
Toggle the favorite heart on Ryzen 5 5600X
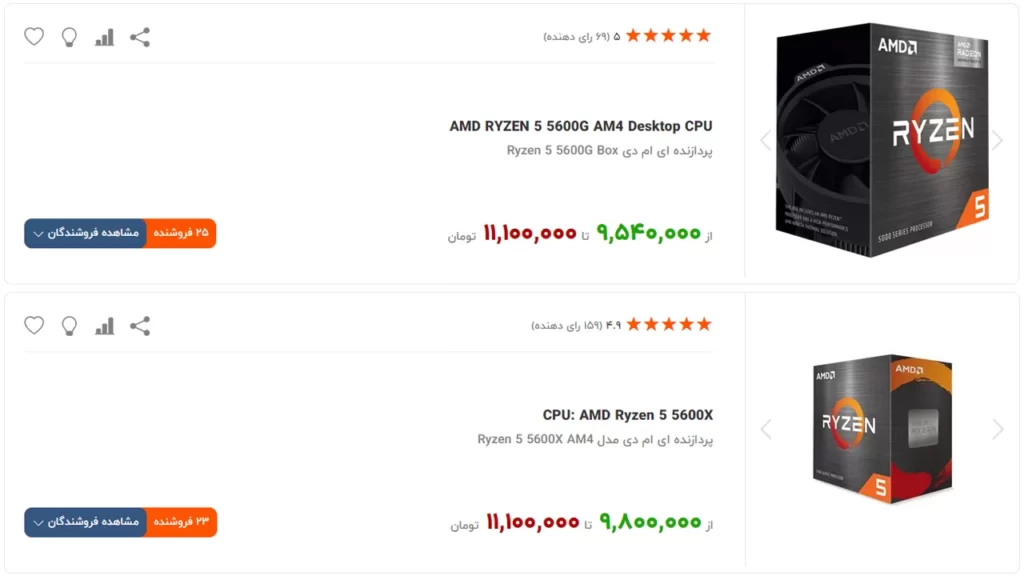pos(33,325)
